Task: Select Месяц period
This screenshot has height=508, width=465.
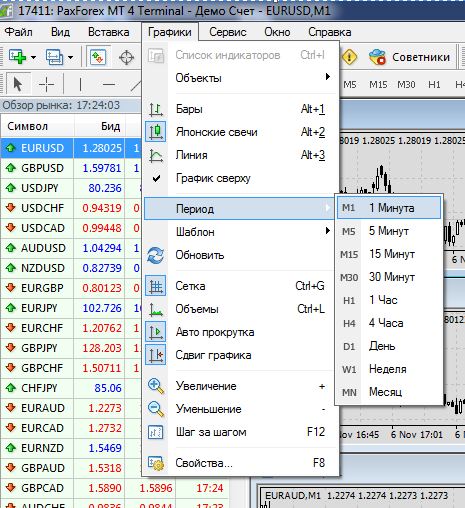Action: click(389, 392)
